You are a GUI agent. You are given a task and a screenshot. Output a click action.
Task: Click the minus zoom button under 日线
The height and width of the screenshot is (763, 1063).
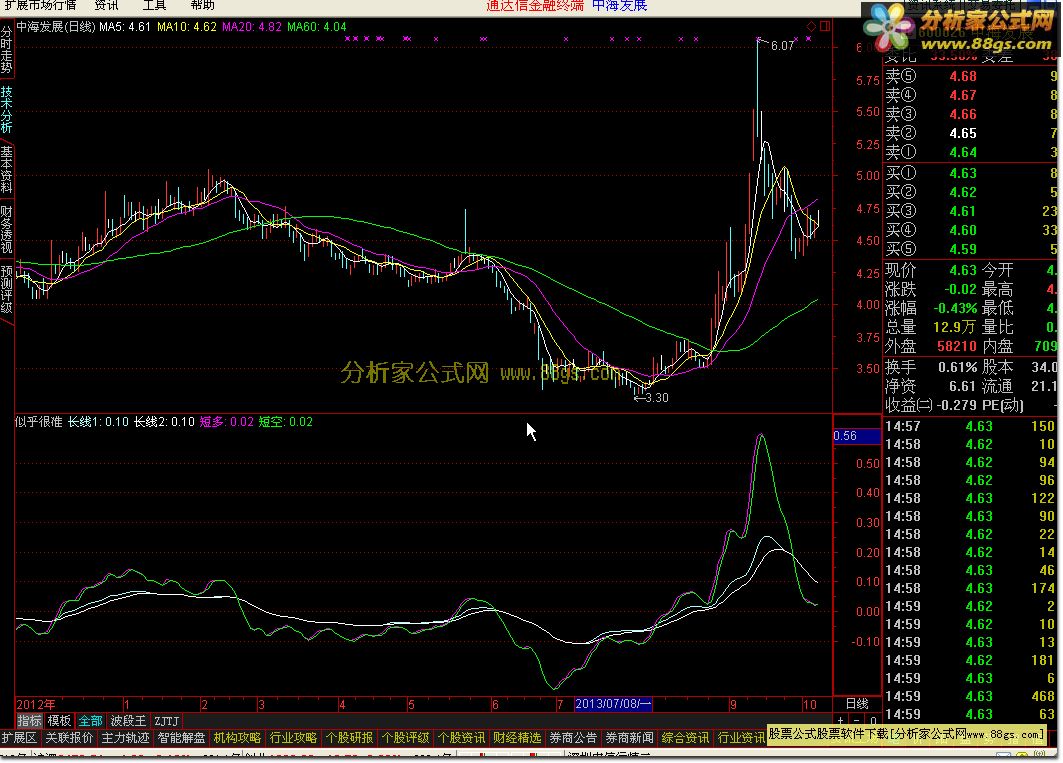[857, 720]
